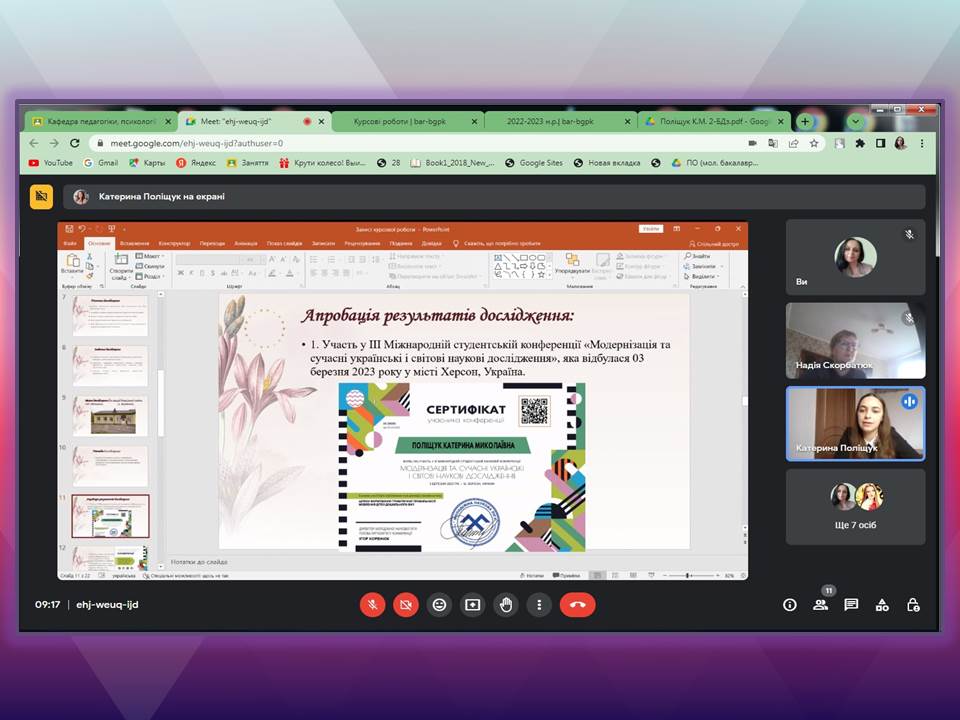Viewport: 960px width, 720px height.
Task: Toggle the Chrome side panel icon
Action: (880, 143)
